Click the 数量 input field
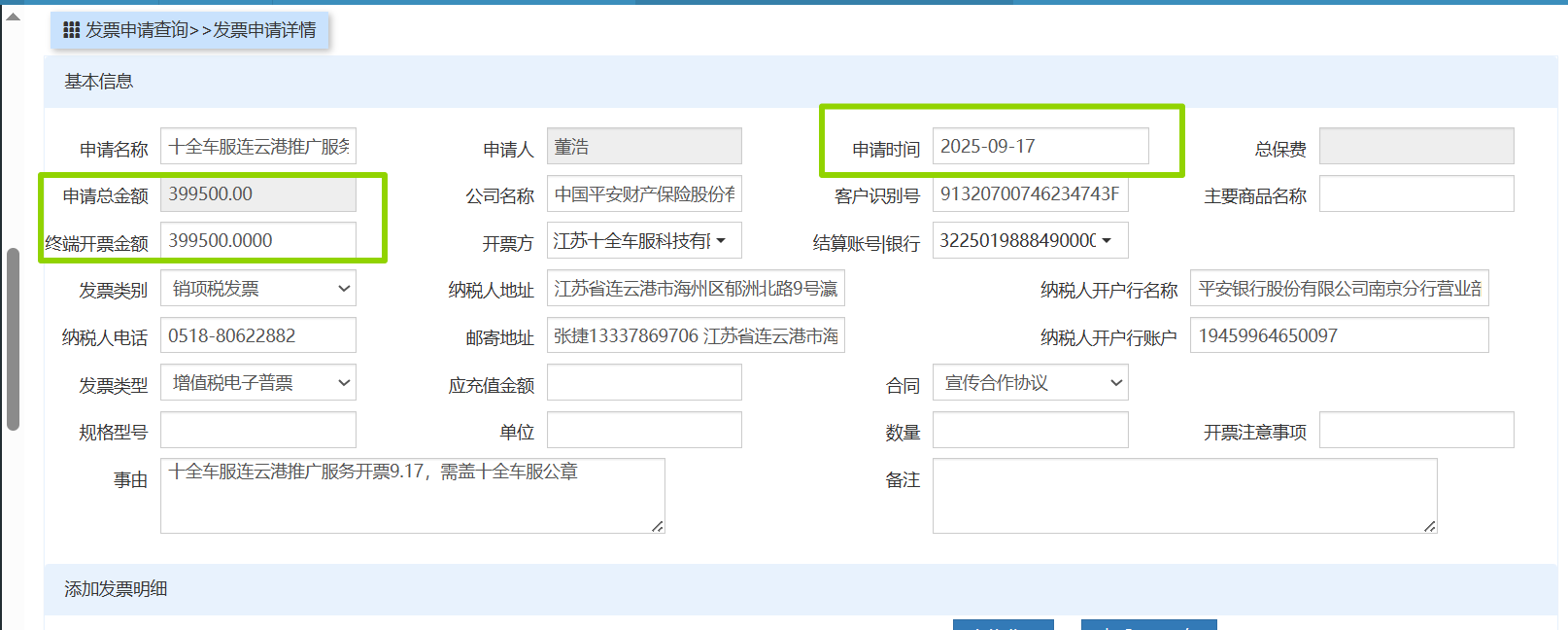Screen dimensions: 1568x630 tap(1031, 430)
